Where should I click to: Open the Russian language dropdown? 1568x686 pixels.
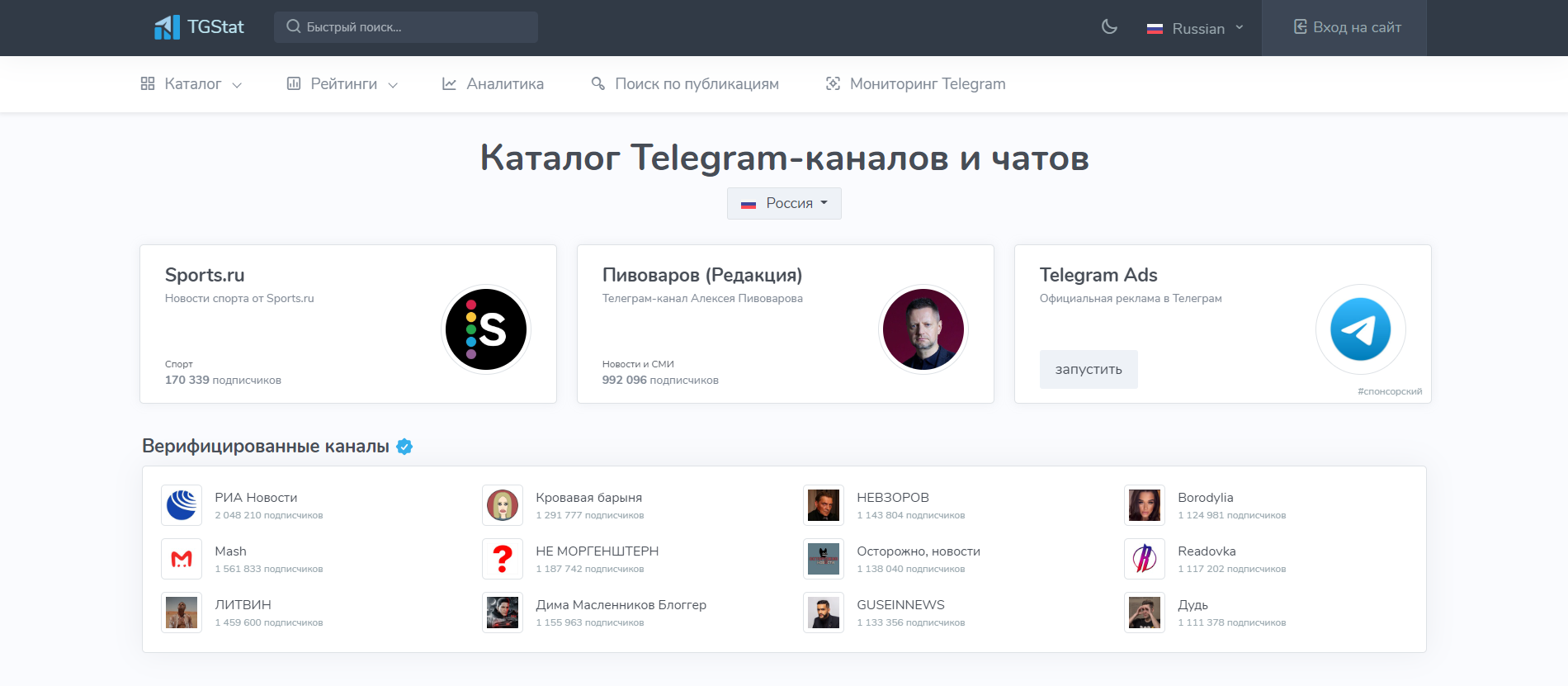click(1195, 28)
